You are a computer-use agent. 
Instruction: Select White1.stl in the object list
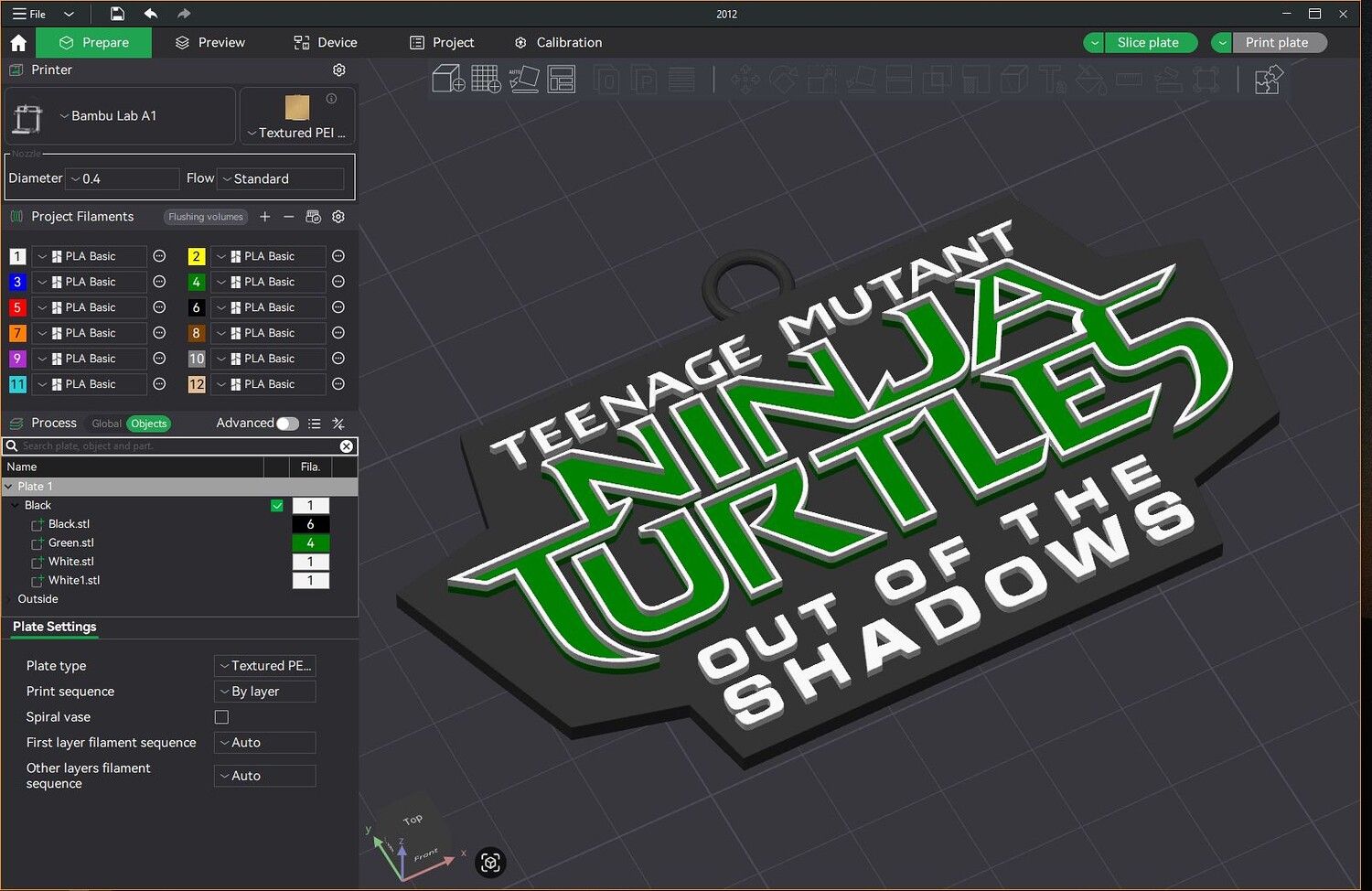[x=74, y=581]
